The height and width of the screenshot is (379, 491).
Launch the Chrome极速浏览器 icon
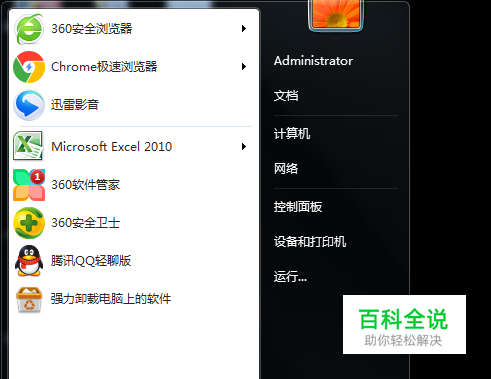pos(29,67)
